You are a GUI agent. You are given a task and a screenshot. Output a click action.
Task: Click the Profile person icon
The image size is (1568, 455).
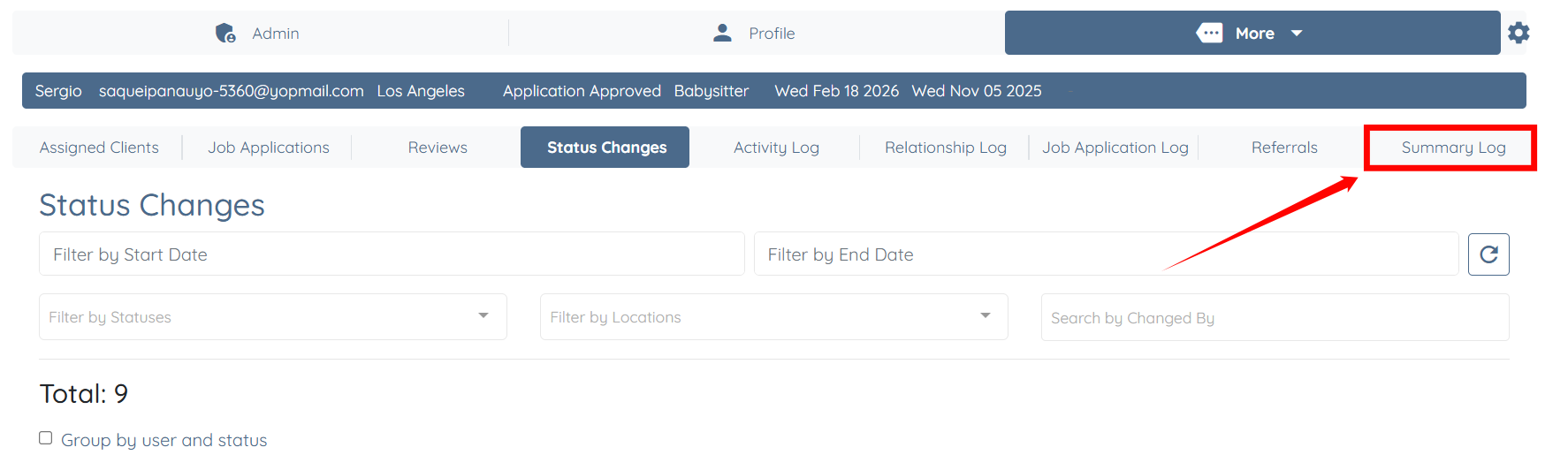tap(722, 33)
